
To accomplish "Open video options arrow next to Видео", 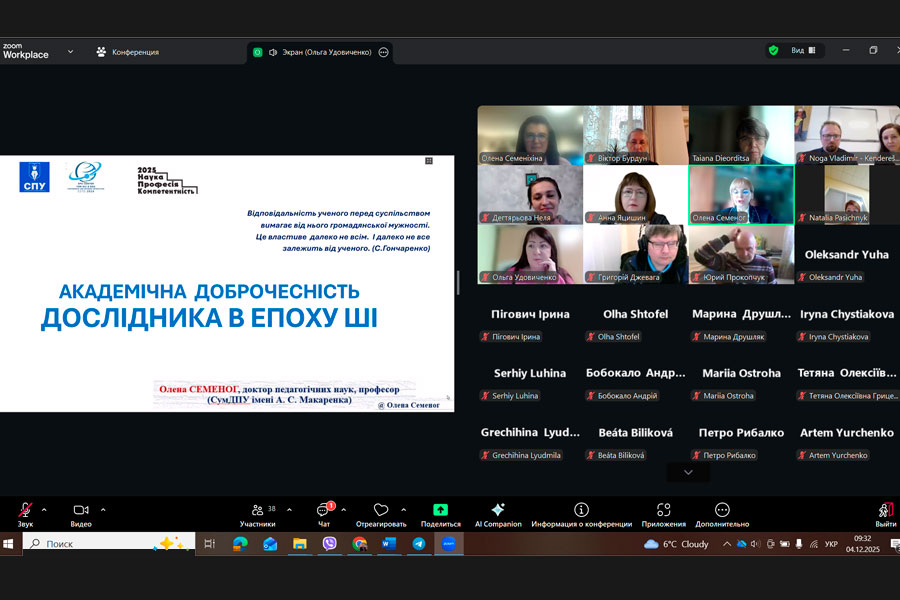I will (x=103, y=510).
